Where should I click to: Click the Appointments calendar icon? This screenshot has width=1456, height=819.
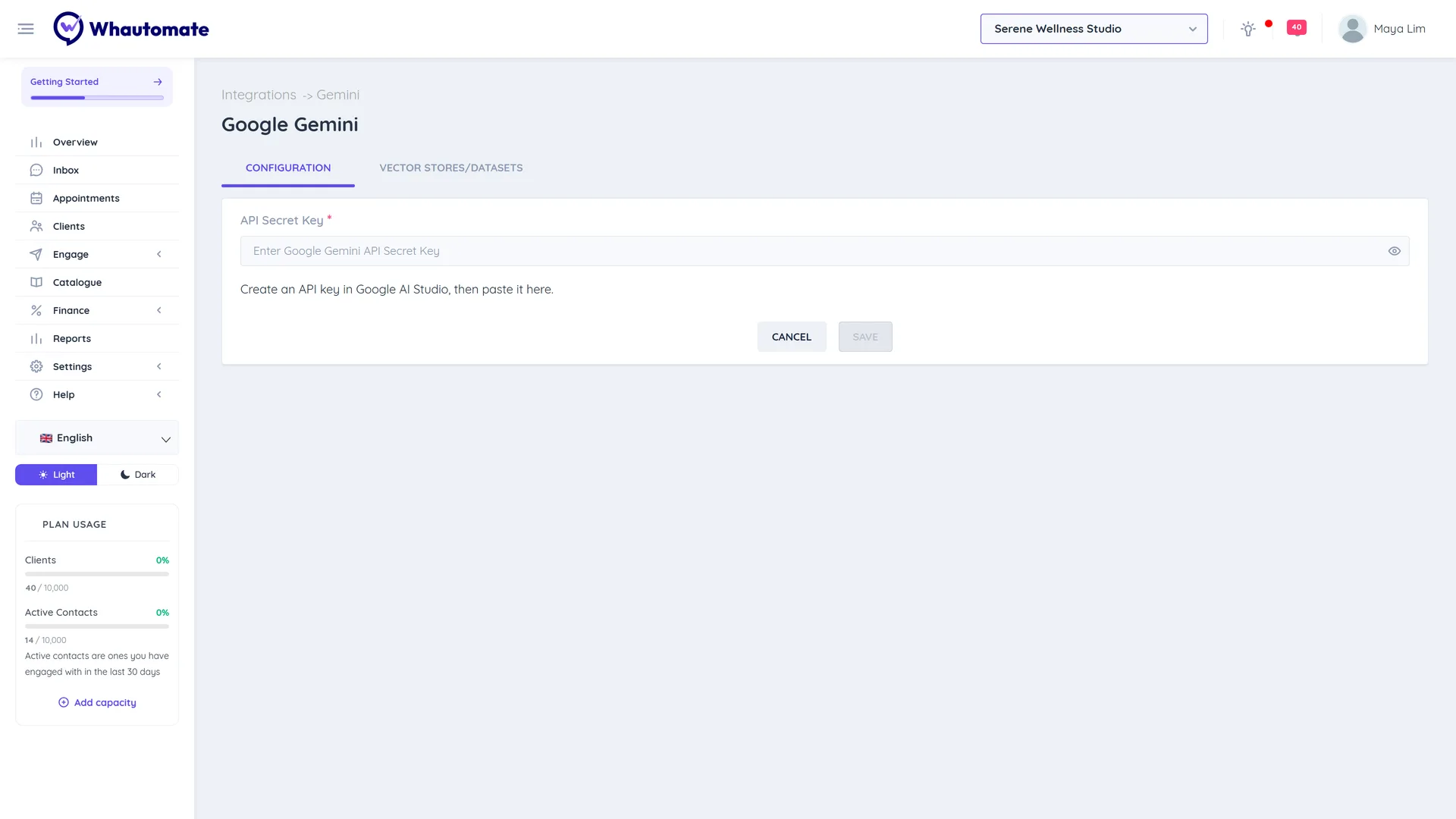click(x=36, y=199)
